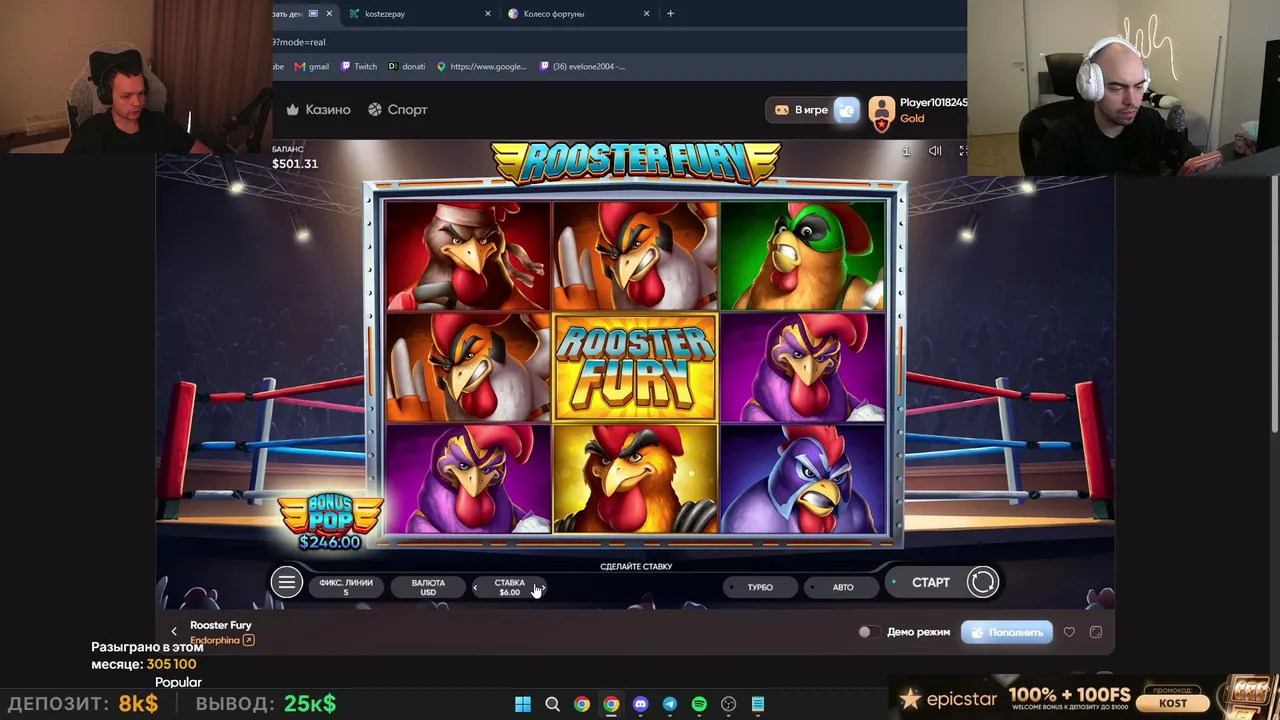Open the Player1018245 profile avatar
The image size is (1280, 720).
point(881,111)
